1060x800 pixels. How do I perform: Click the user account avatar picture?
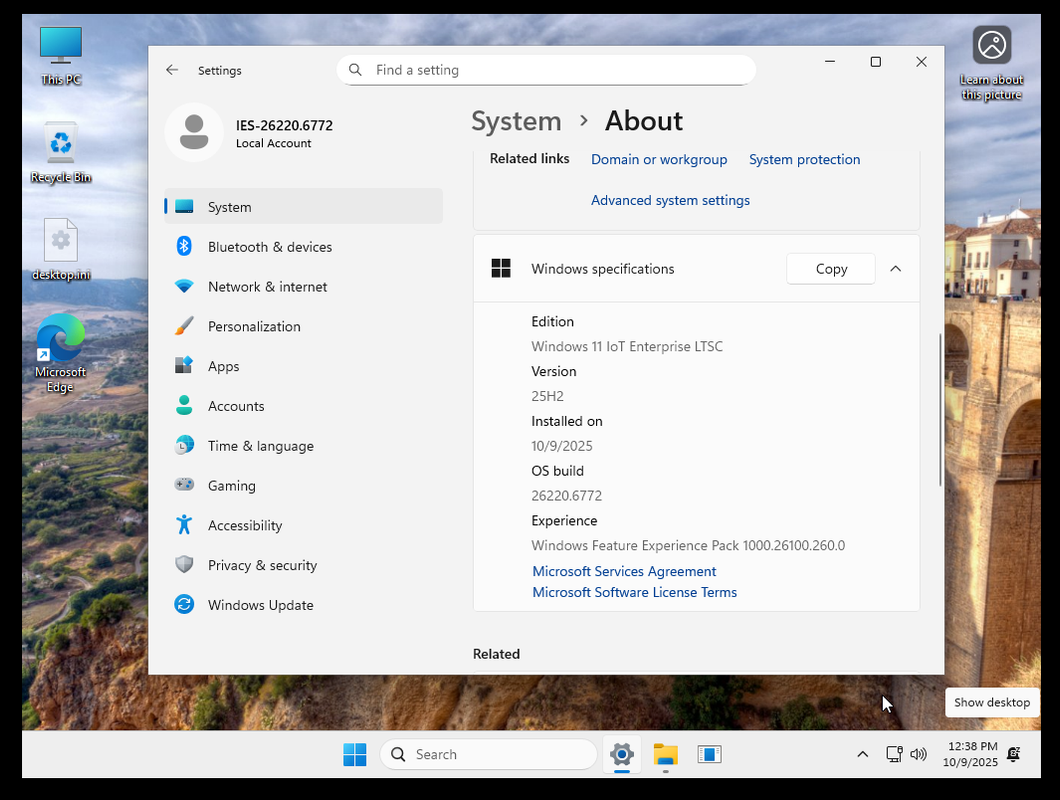(194, 132)
